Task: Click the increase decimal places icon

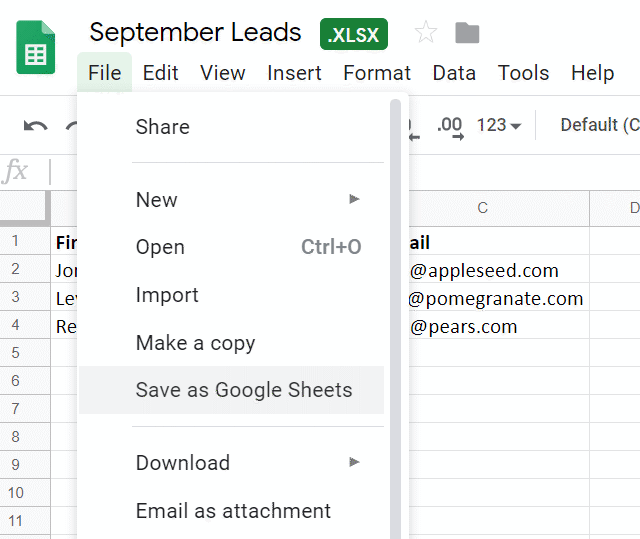Action: pyautogui.click(x=450, y=128)
